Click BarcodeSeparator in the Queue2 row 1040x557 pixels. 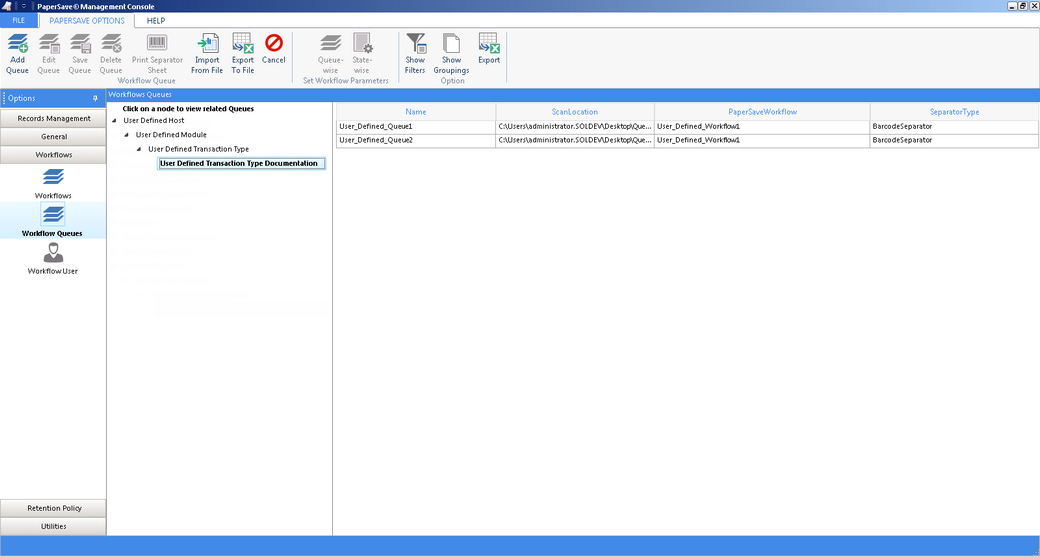[954, 141]
